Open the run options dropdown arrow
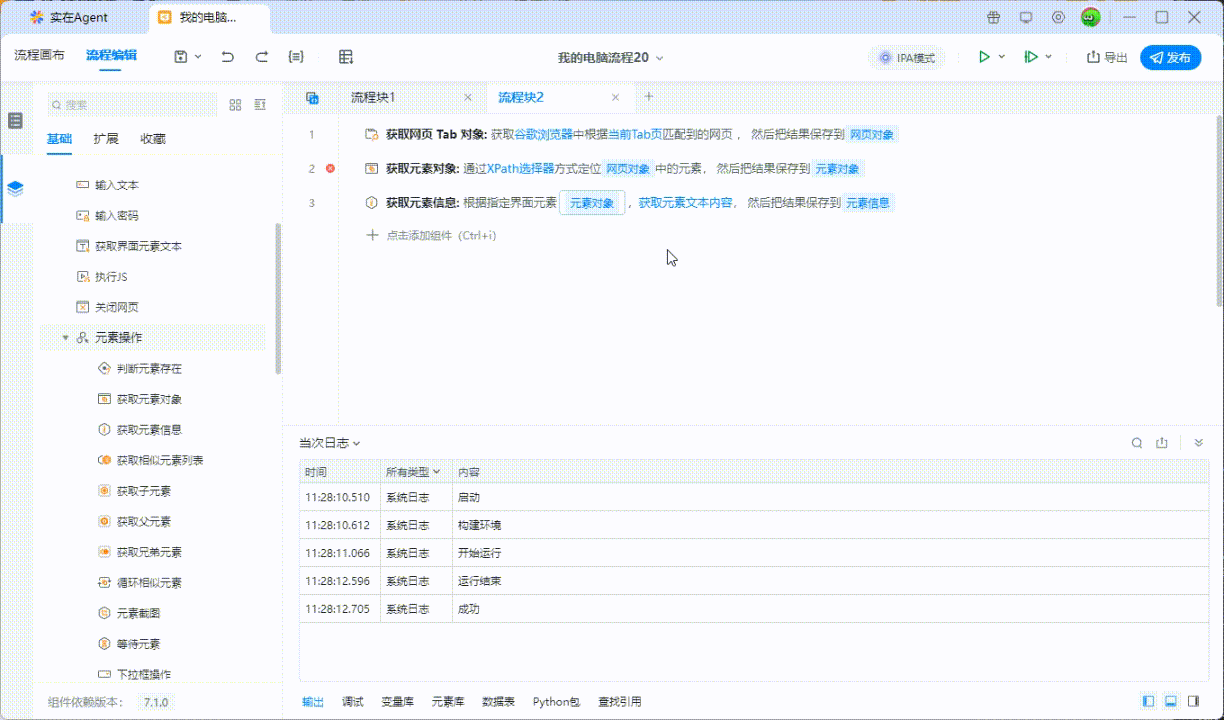This screenshot has width=1224, height=720. 1002,57
